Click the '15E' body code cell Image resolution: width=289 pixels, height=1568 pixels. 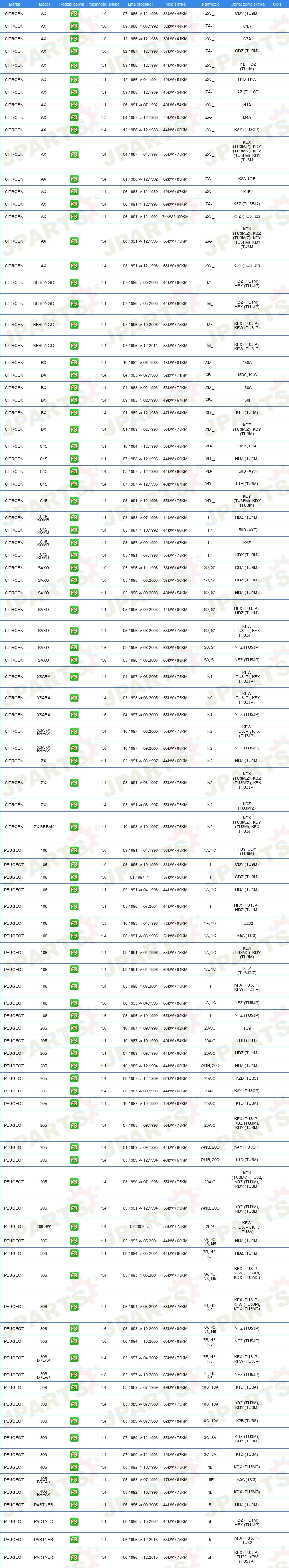pos(210,1480)
